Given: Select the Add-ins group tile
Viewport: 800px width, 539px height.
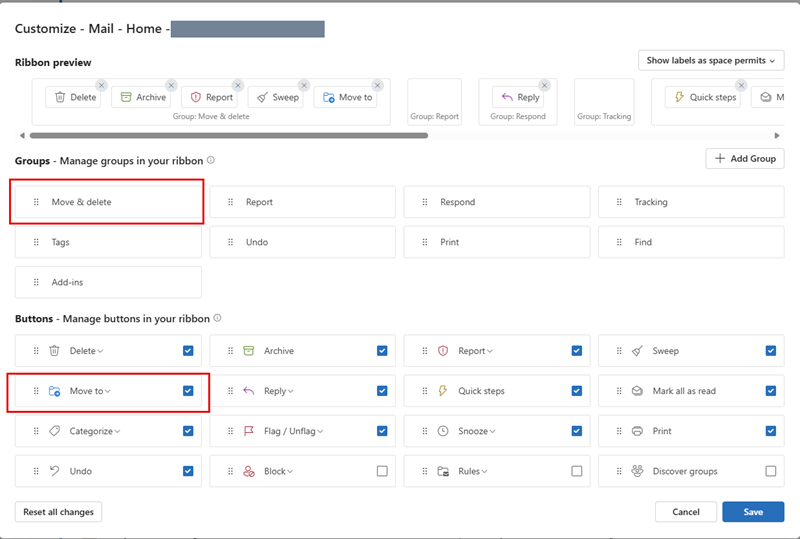Looking at the screenshot, I should pos(108,282).
